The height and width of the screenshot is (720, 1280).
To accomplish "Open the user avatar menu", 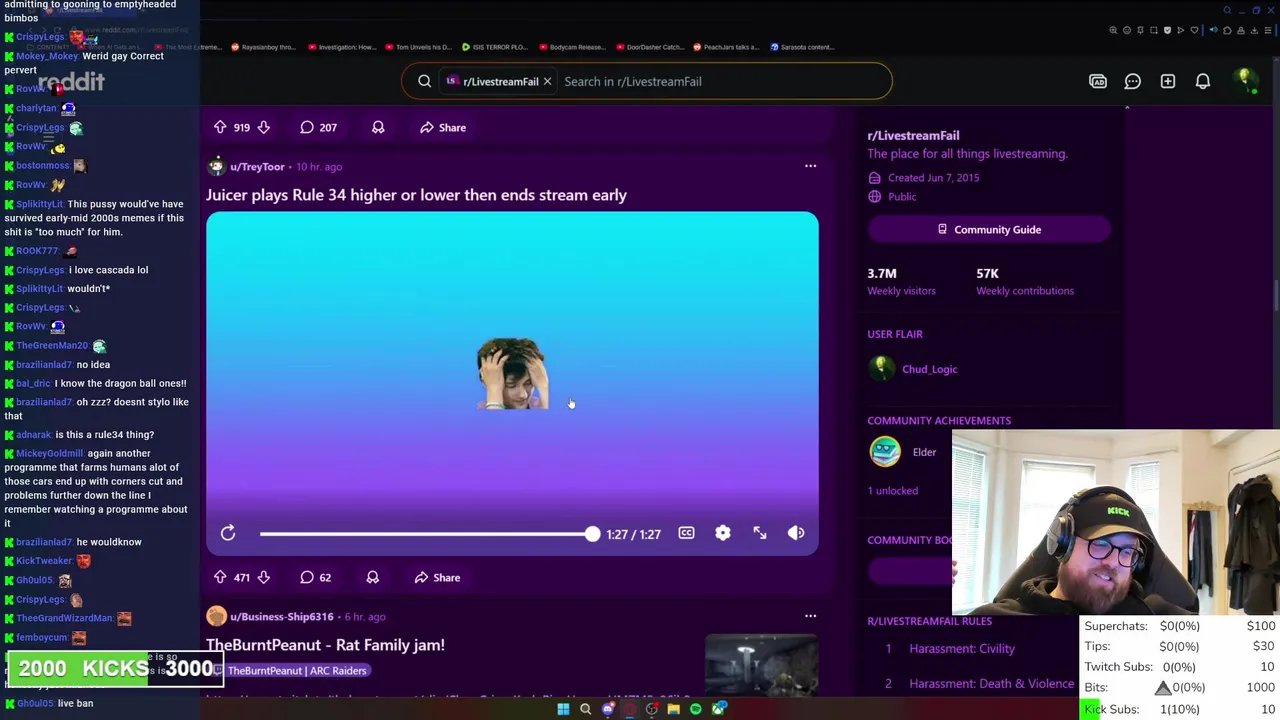I will 1245,80.
